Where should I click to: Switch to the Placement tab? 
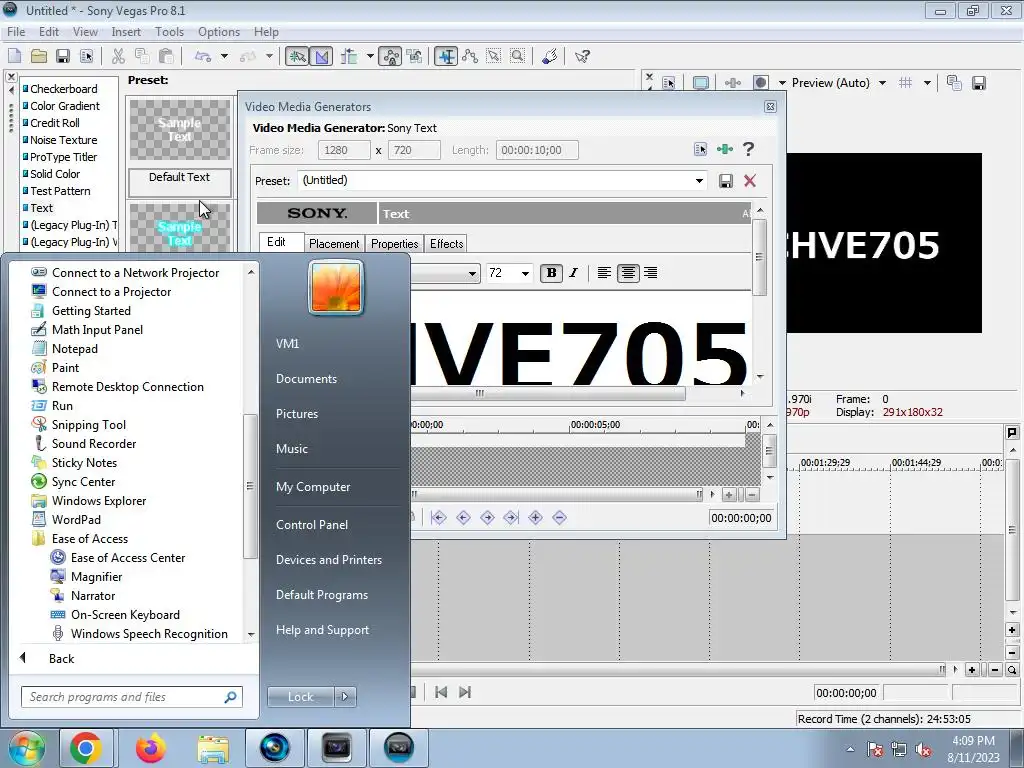point(334,244)
